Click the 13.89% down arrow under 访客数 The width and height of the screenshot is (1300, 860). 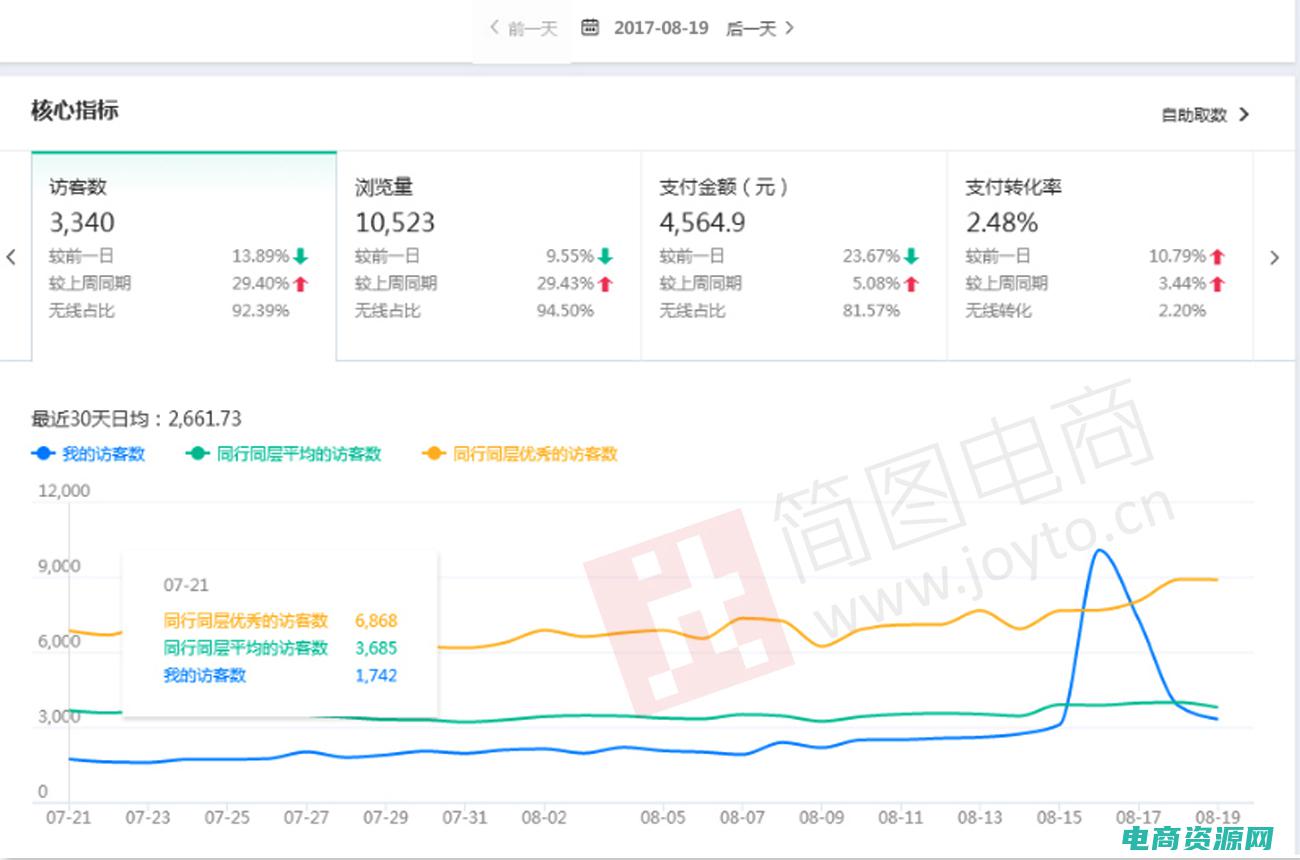tap(301, 257)
